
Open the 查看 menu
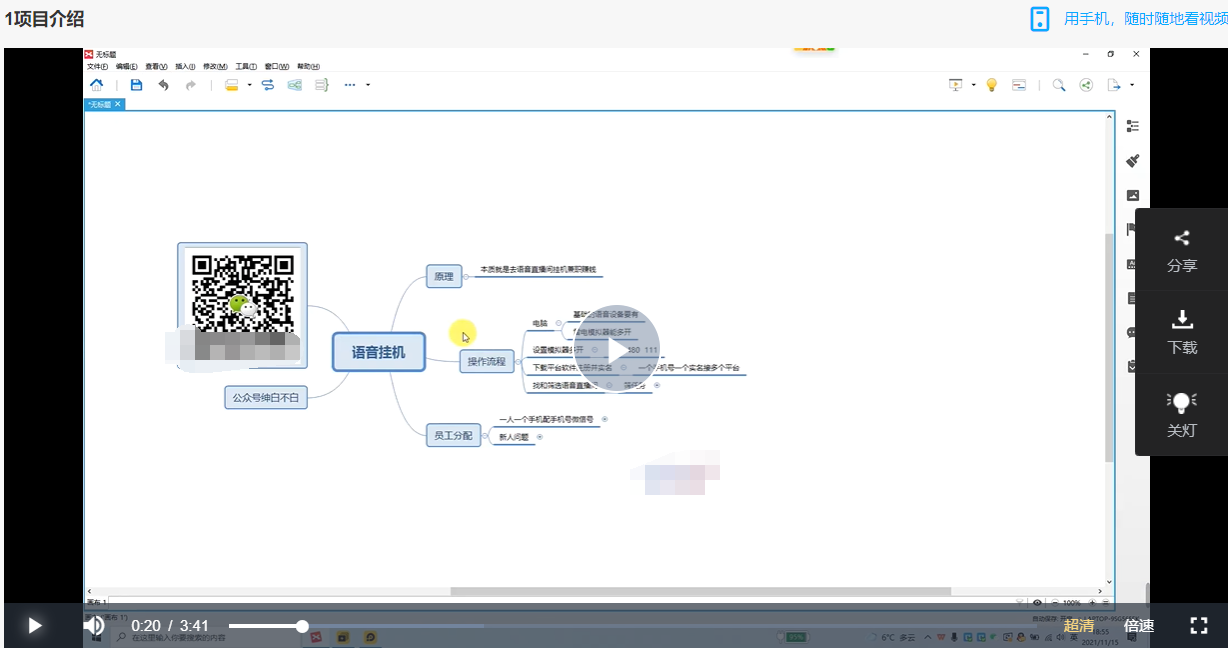click(x=156, y=67)
